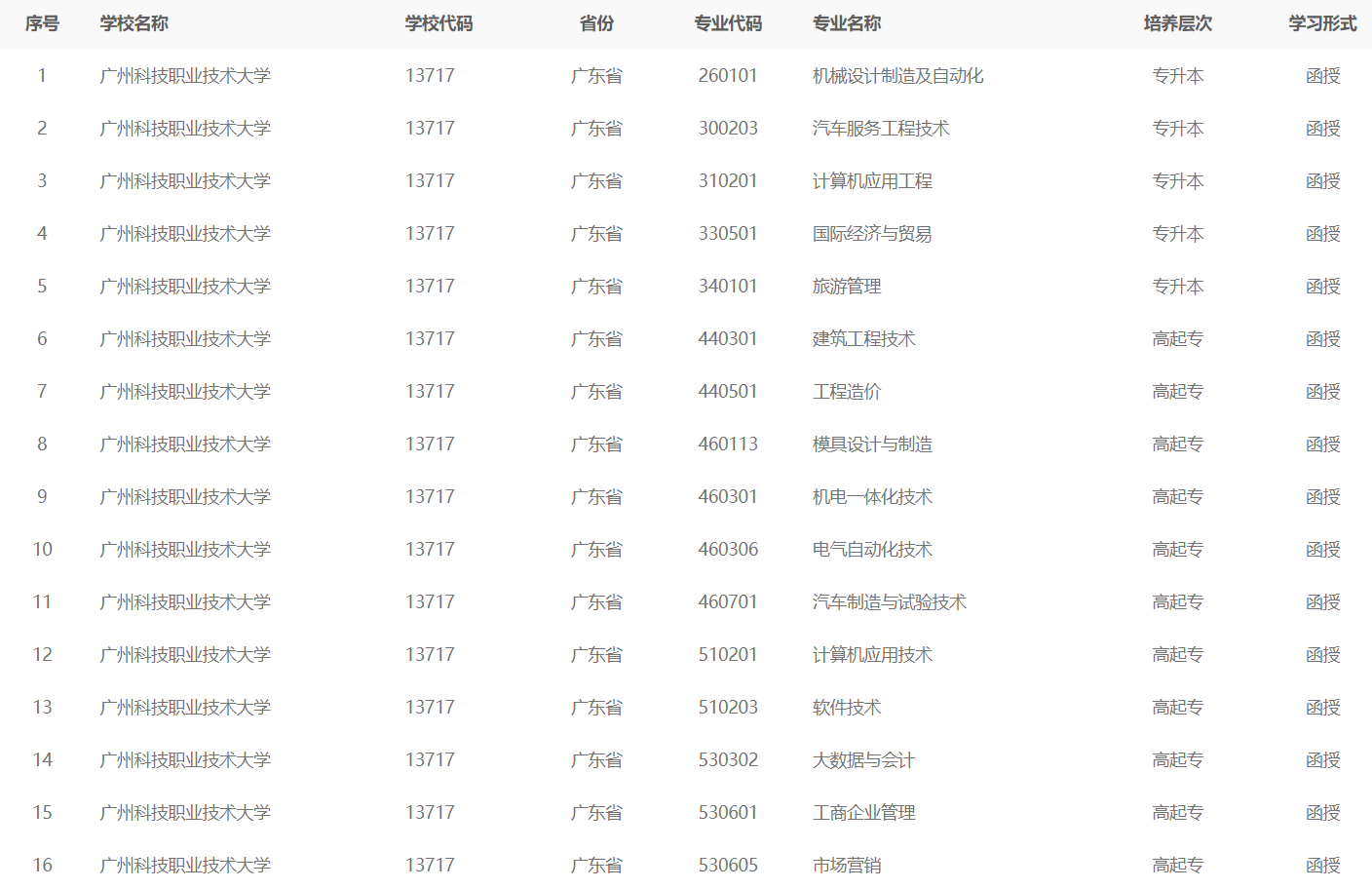Screen dimensions: 1372x889
Task: Click major code 510203
Action: coord(728,708)
